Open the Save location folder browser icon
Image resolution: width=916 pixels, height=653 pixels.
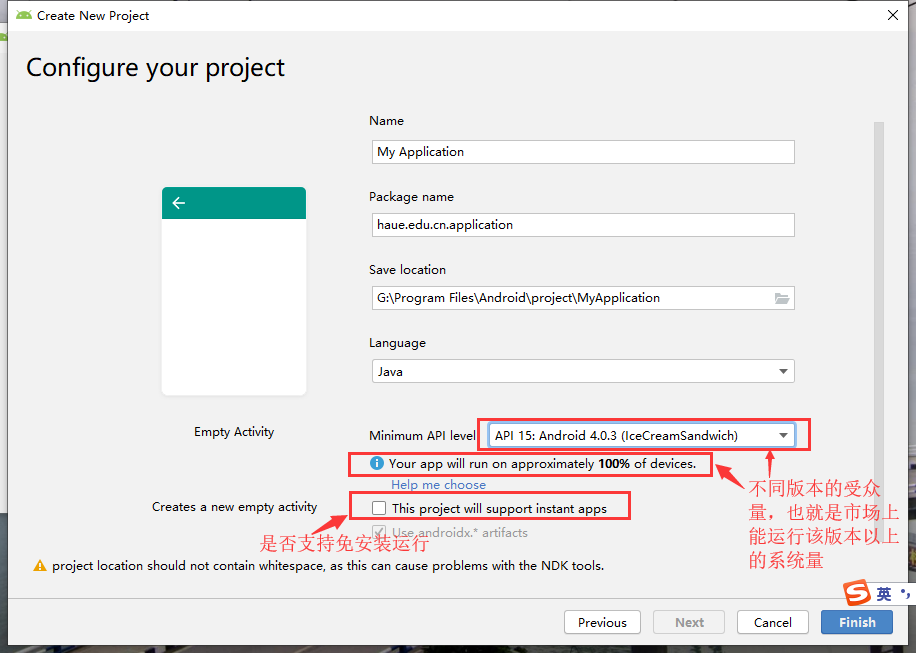[x=781, y=297]
